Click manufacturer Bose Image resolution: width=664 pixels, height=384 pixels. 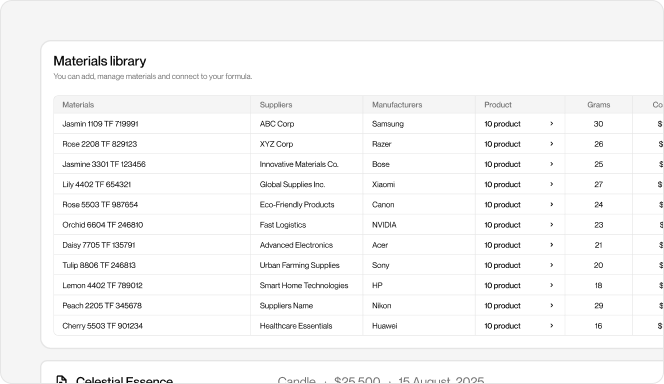click(380, 164)
